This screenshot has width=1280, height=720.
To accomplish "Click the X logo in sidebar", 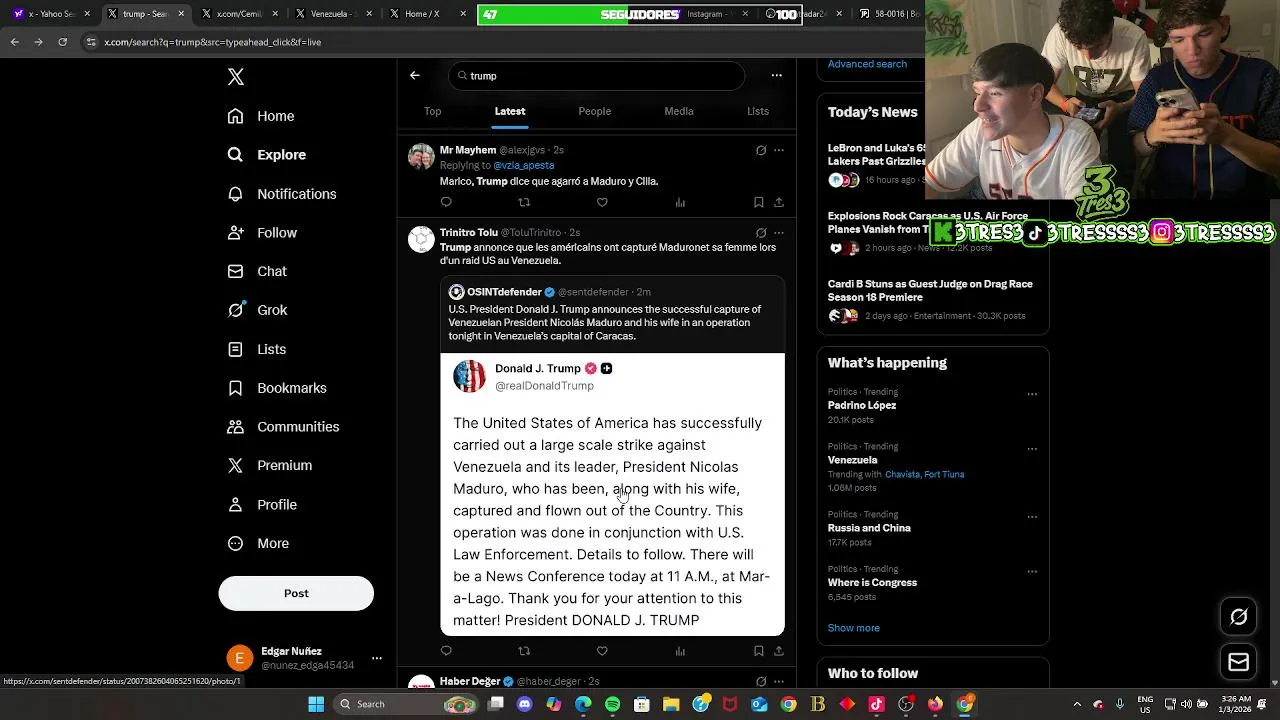I will [x=236, y=77].
